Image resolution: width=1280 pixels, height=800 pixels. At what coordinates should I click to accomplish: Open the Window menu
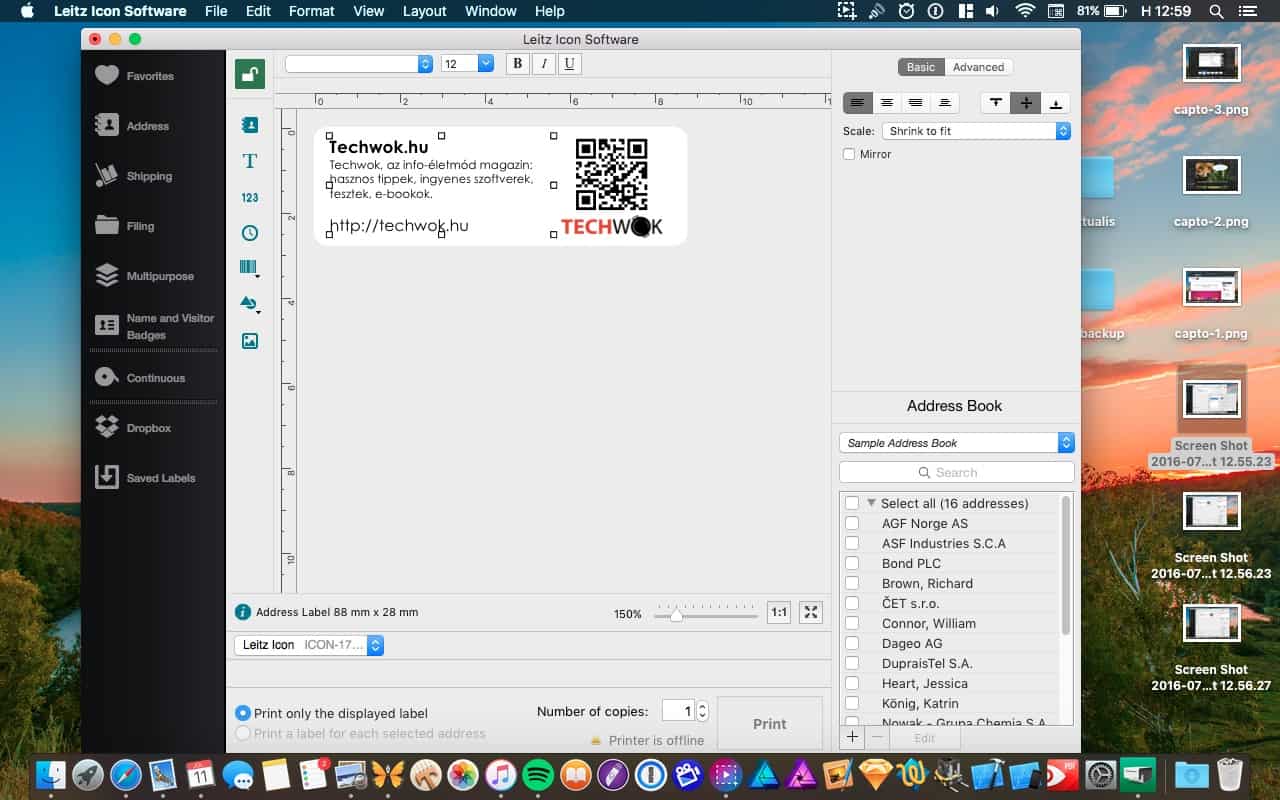(x=491, y=11)
